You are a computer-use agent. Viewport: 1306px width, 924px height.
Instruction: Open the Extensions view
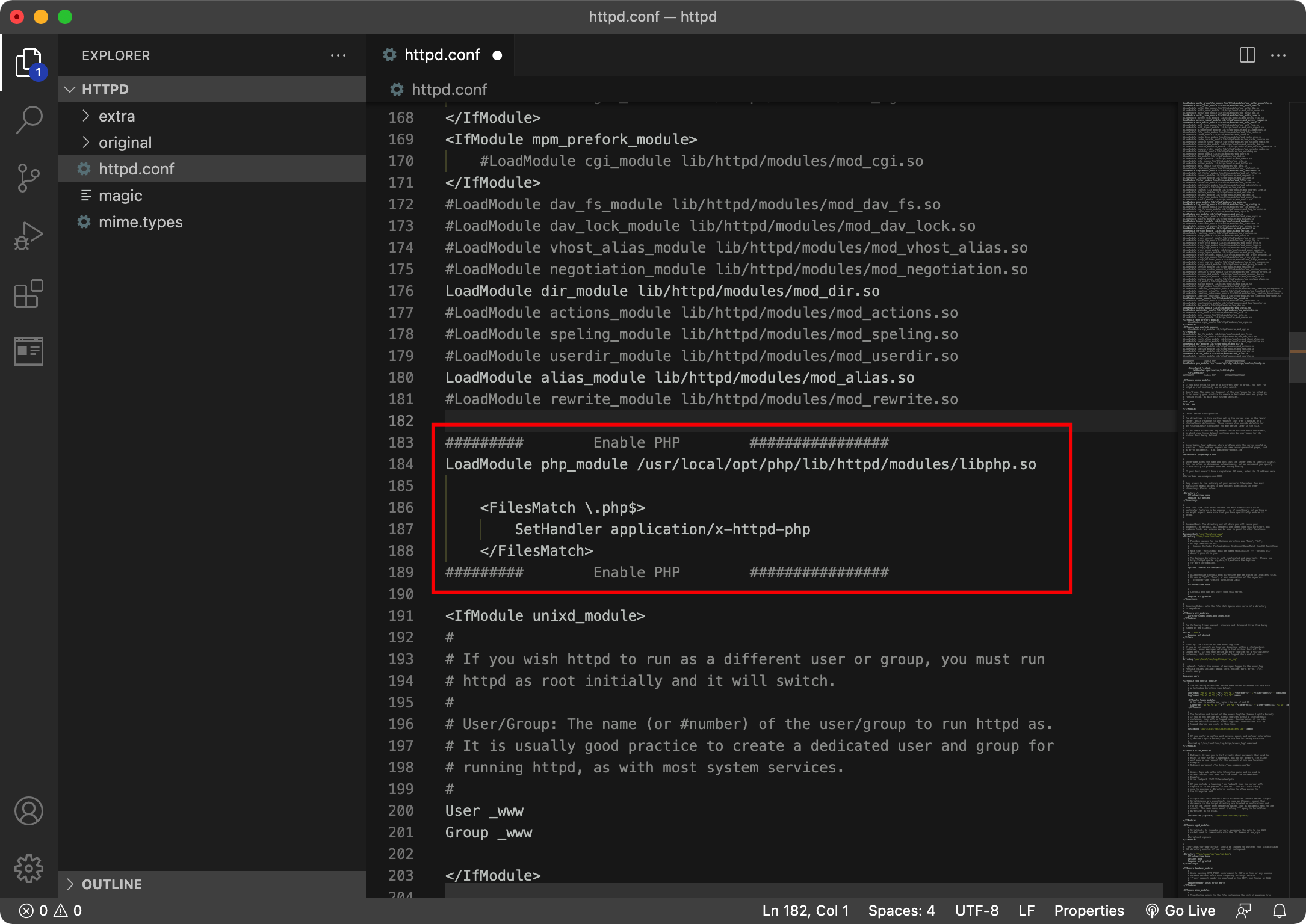[28, 294]
